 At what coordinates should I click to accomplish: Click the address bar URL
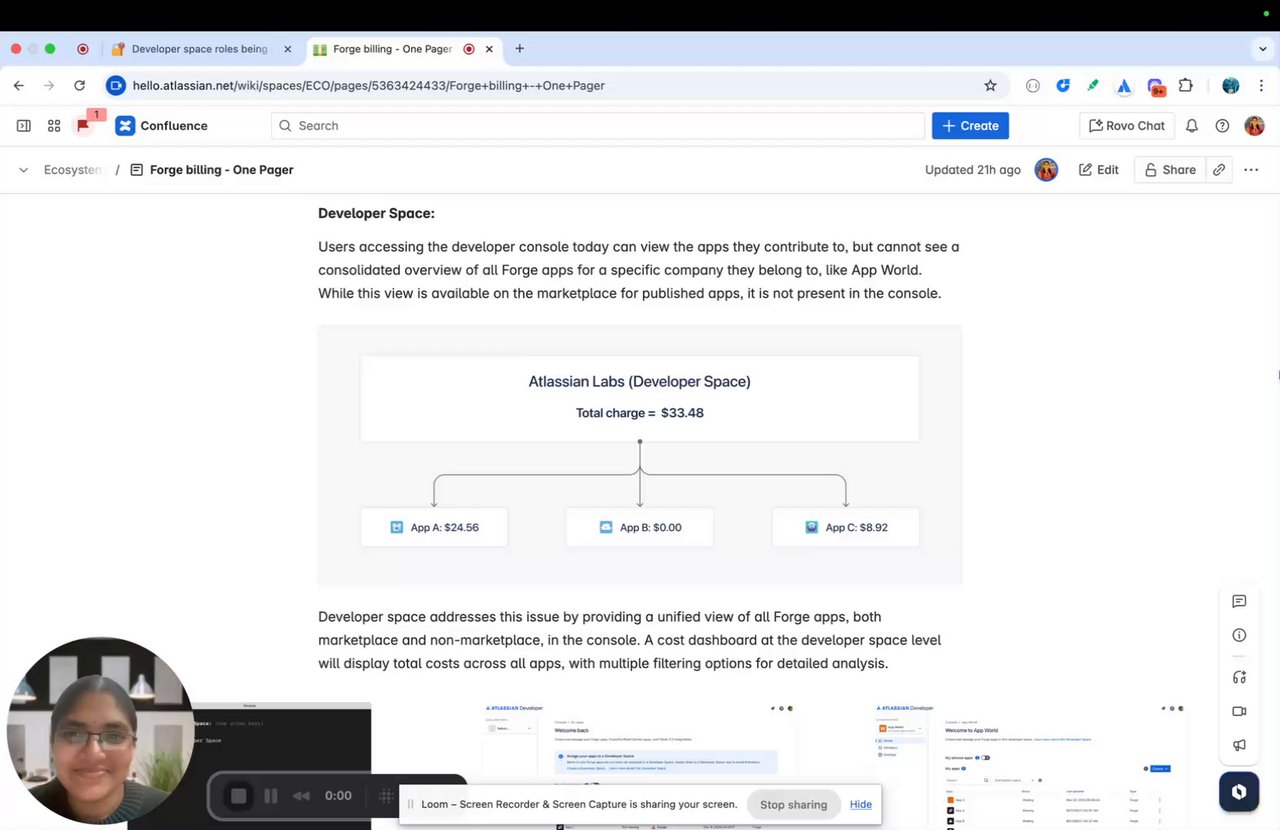(368, 86)
